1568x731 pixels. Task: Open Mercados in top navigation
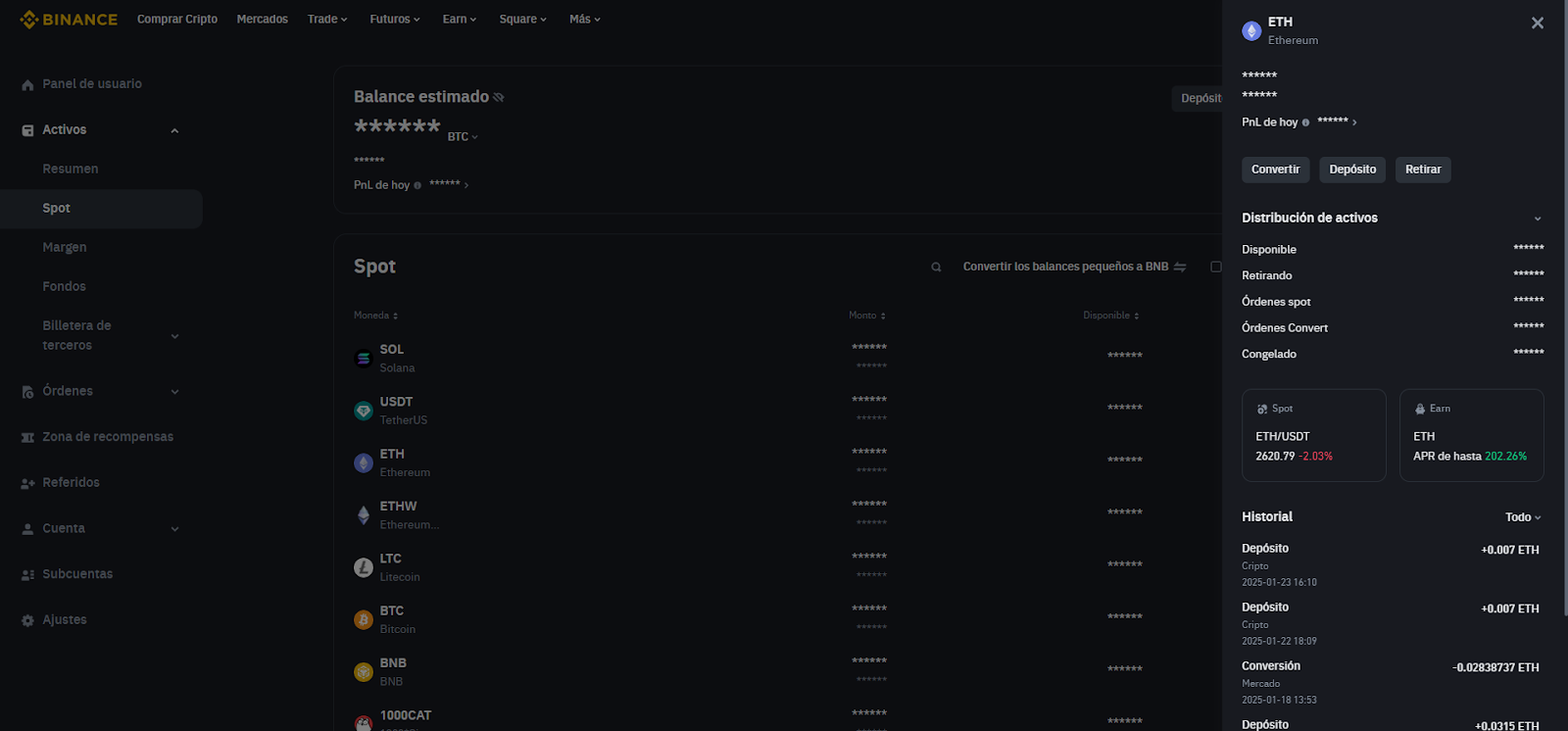[263, 19]
